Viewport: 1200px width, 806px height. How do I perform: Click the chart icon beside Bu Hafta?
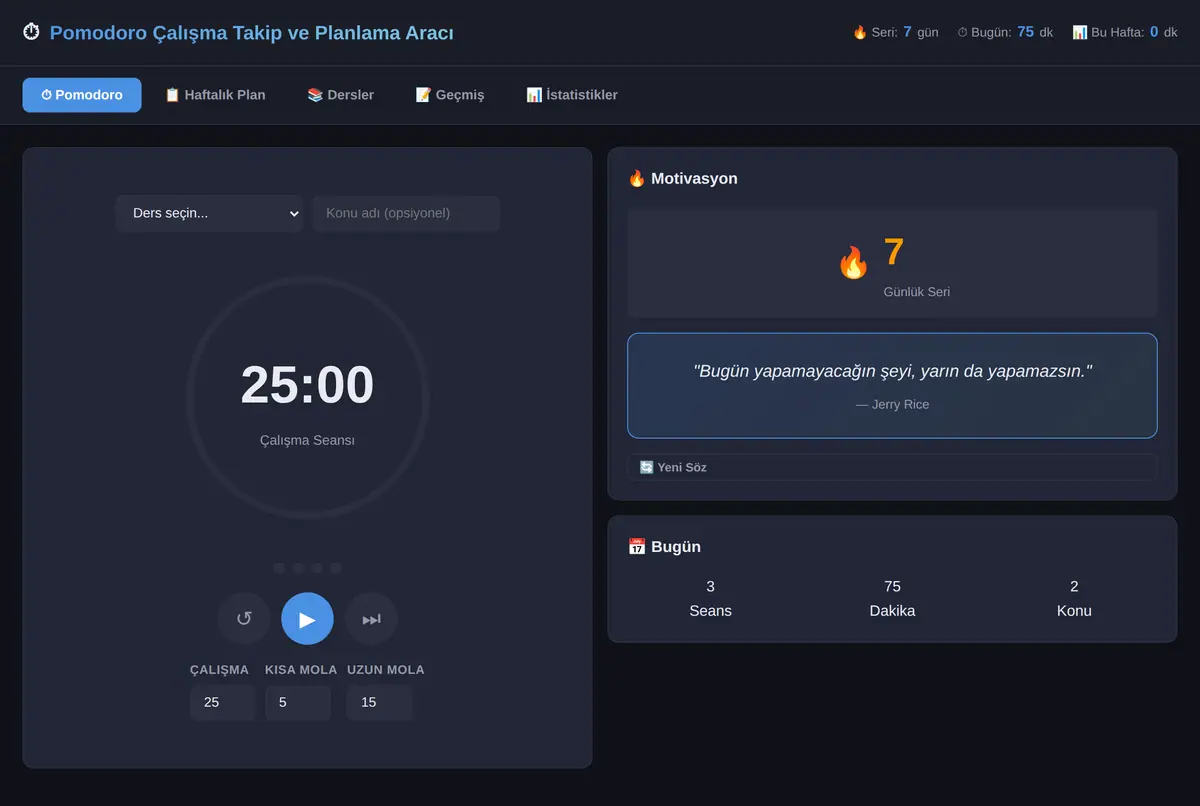1080,32
